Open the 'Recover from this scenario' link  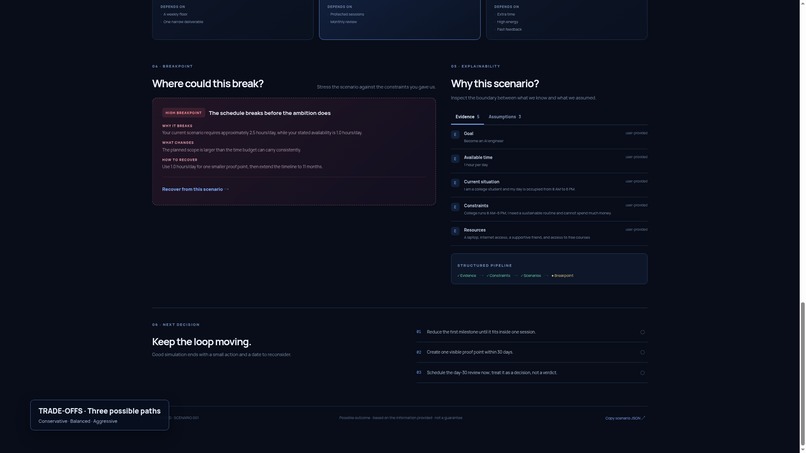click(x=195, y=189)
